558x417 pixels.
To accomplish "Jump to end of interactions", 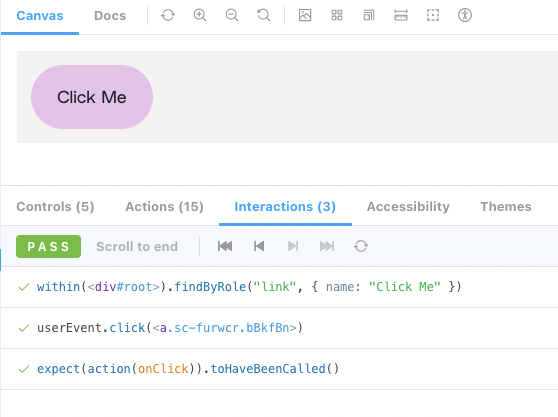I will (327, 246).
